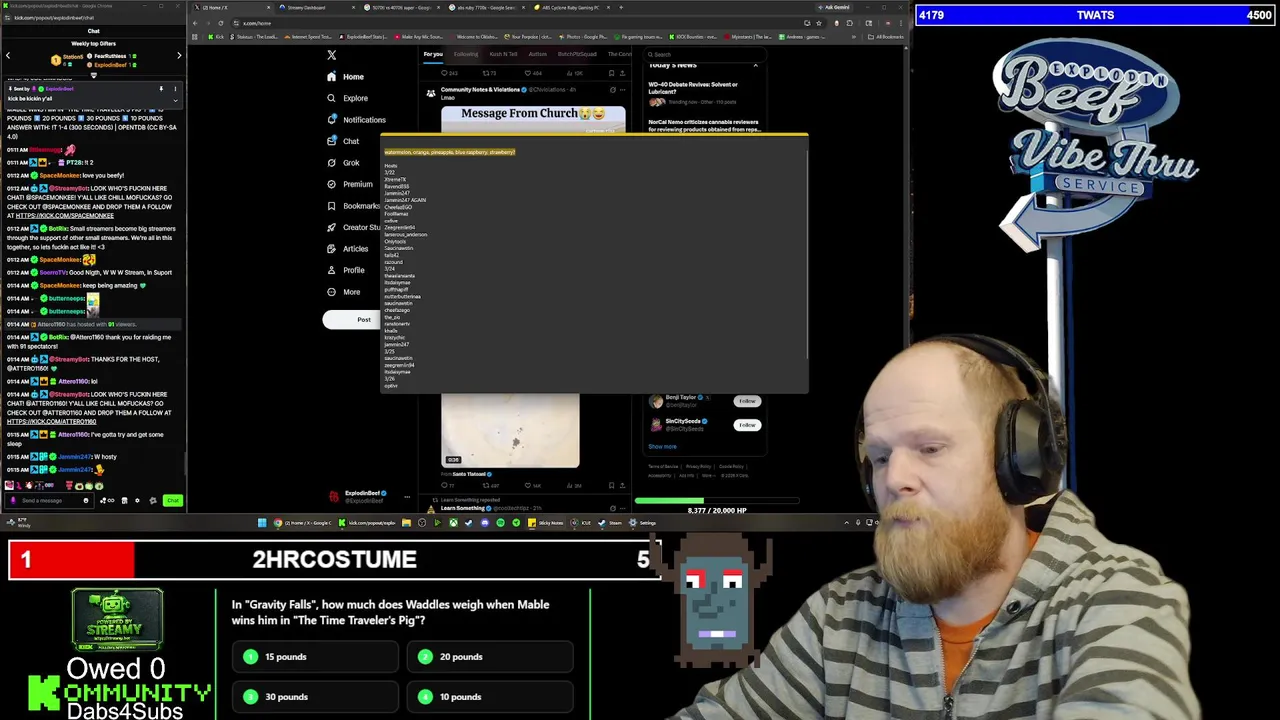This screenshot has width=1280, height=720.
Task: Follow SinCitySeeds
Action: click(x=747, y=425)
